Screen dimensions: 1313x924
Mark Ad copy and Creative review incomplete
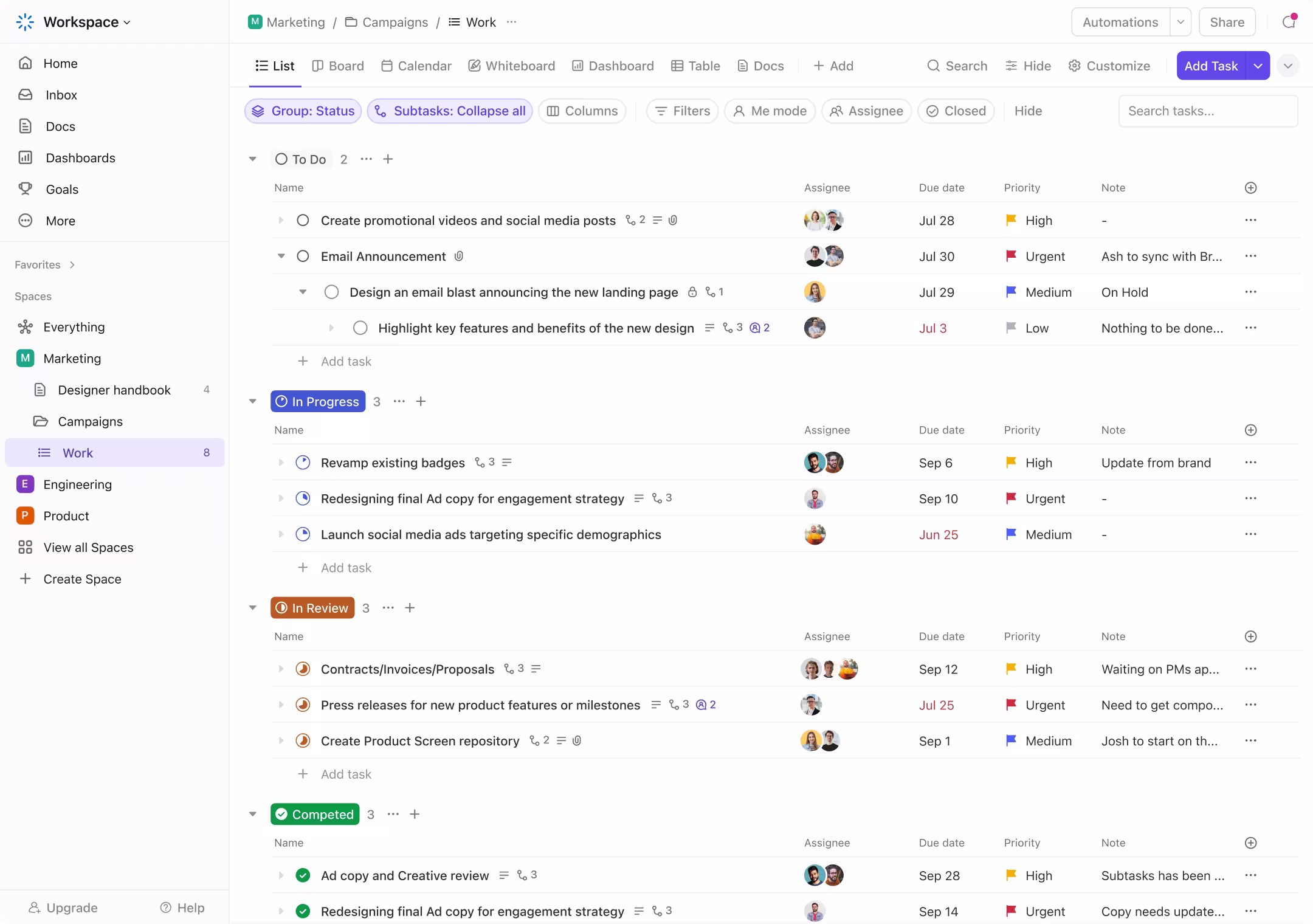tap(303, 875)
